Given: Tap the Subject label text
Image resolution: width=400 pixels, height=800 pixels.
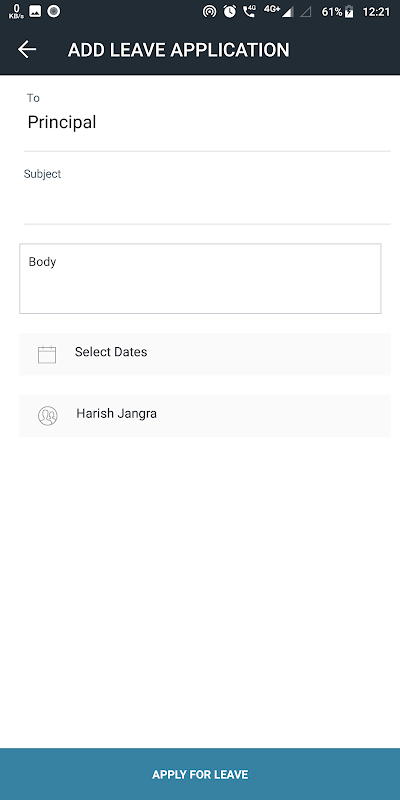Looking at the screenshot, I should point(42,174).
